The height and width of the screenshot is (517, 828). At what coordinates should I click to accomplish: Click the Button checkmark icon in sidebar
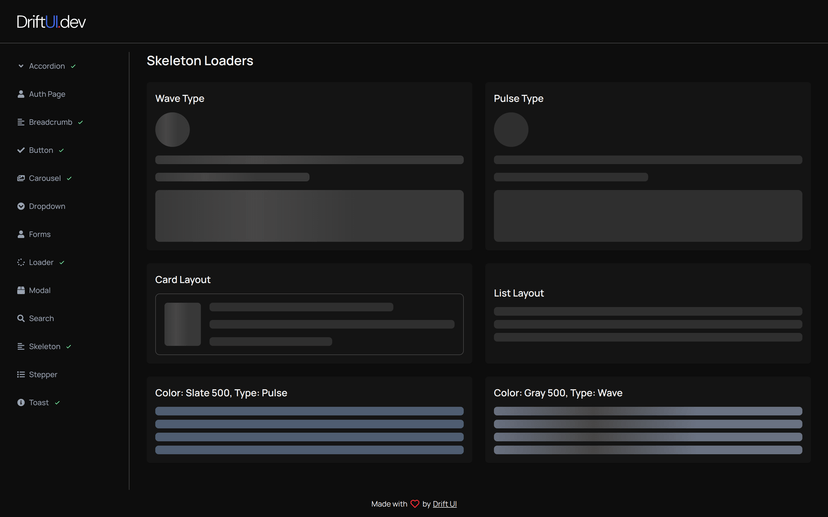click(21, 150)
